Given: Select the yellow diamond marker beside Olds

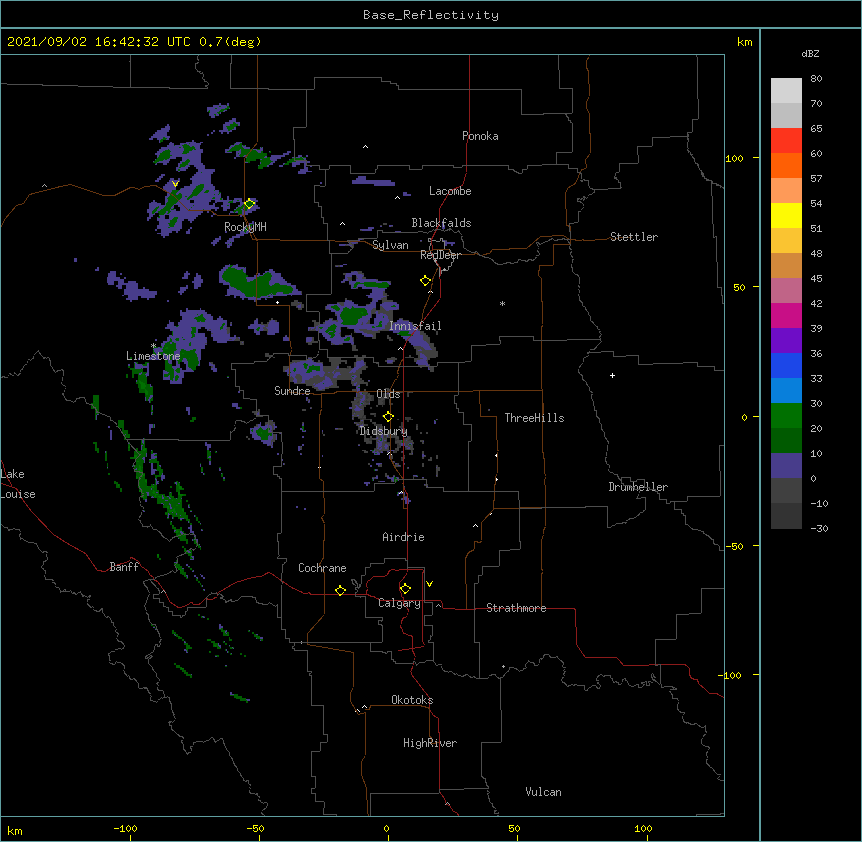Looking at the screenshot, I should pos(388,417).
